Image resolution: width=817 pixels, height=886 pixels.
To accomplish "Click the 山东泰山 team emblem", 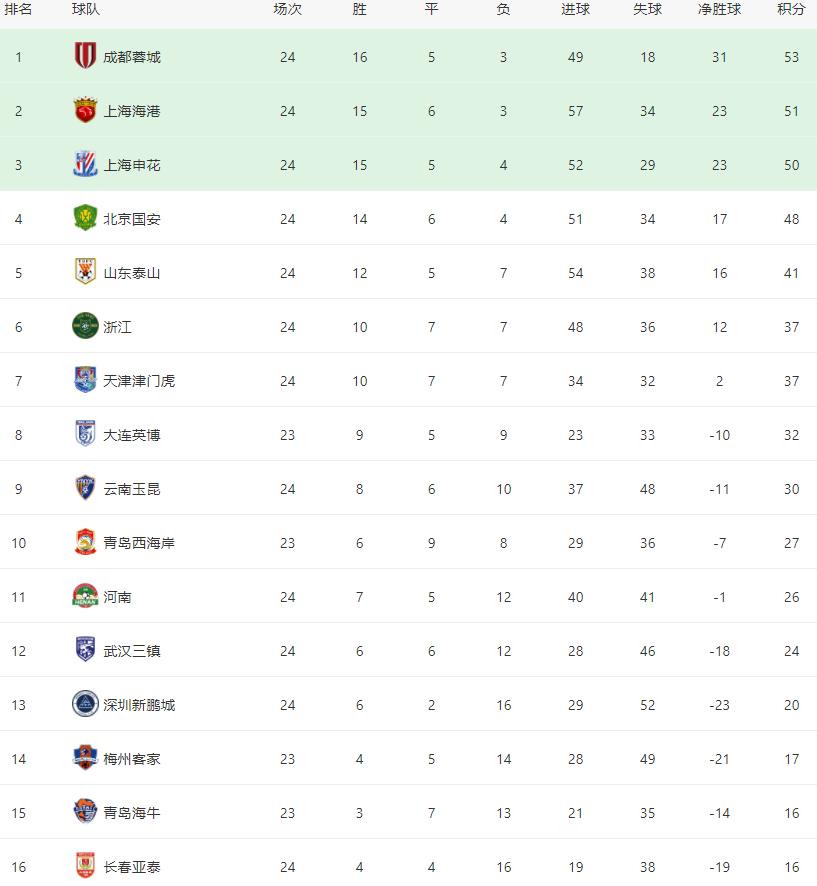I will coord(85,272).
